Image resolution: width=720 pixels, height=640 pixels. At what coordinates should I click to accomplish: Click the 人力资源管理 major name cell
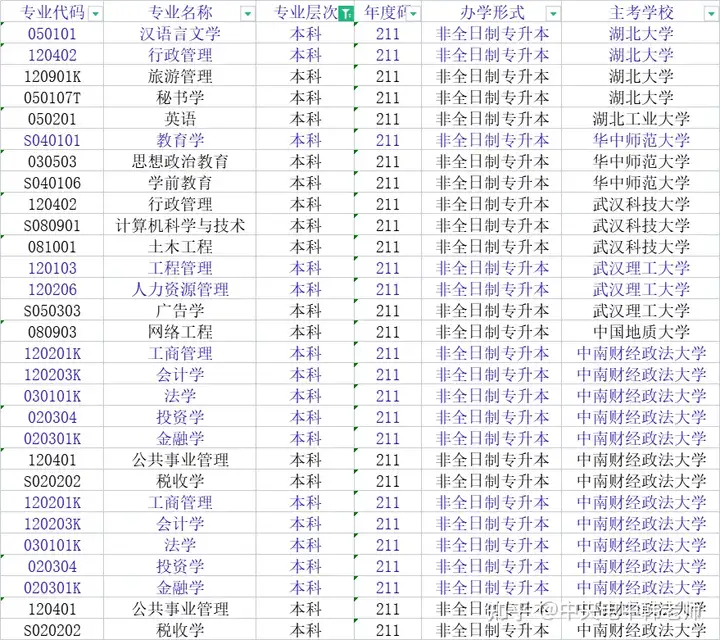(x=180, y=290)
